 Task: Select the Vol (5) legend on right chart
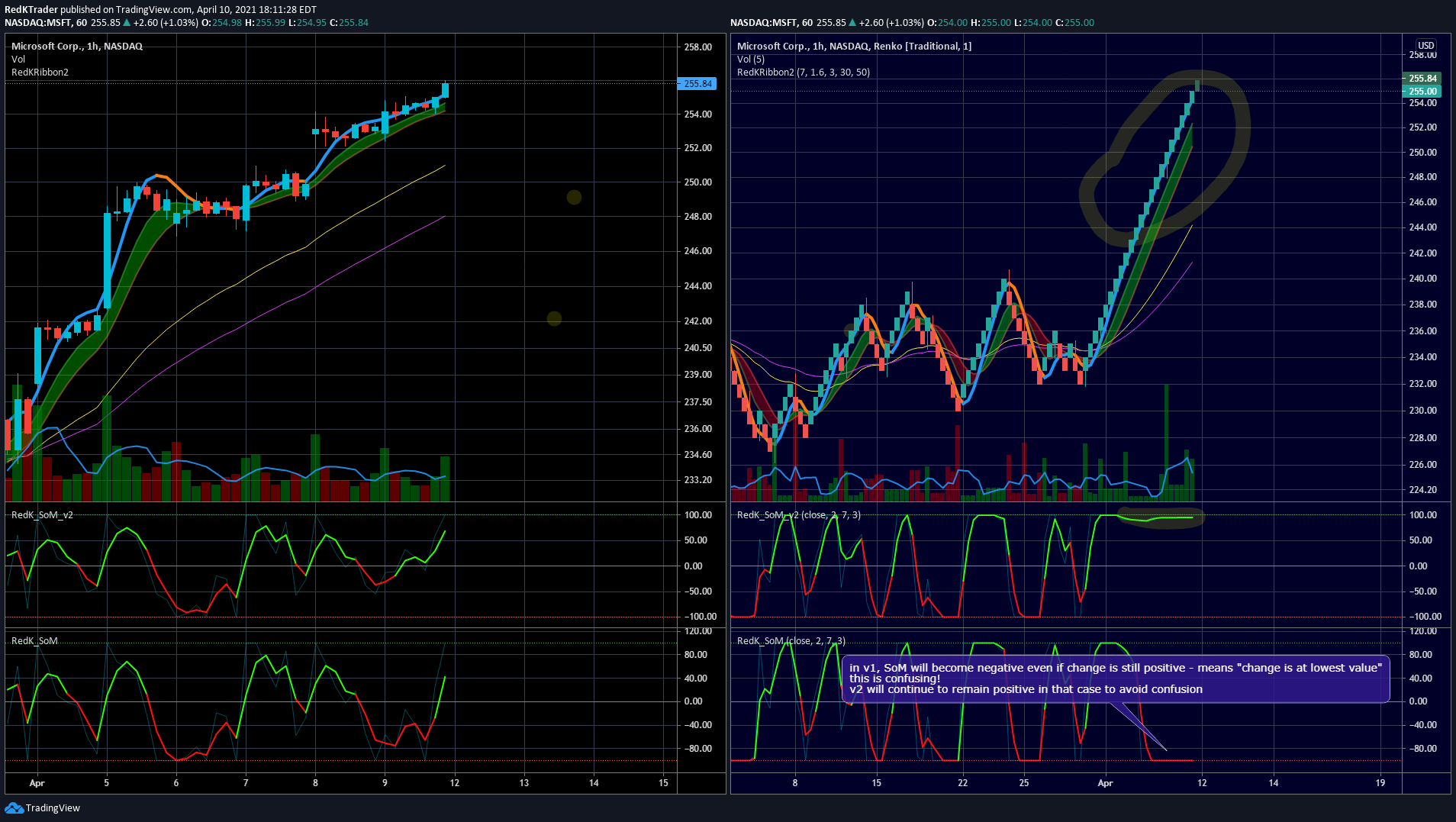(750, 60)
